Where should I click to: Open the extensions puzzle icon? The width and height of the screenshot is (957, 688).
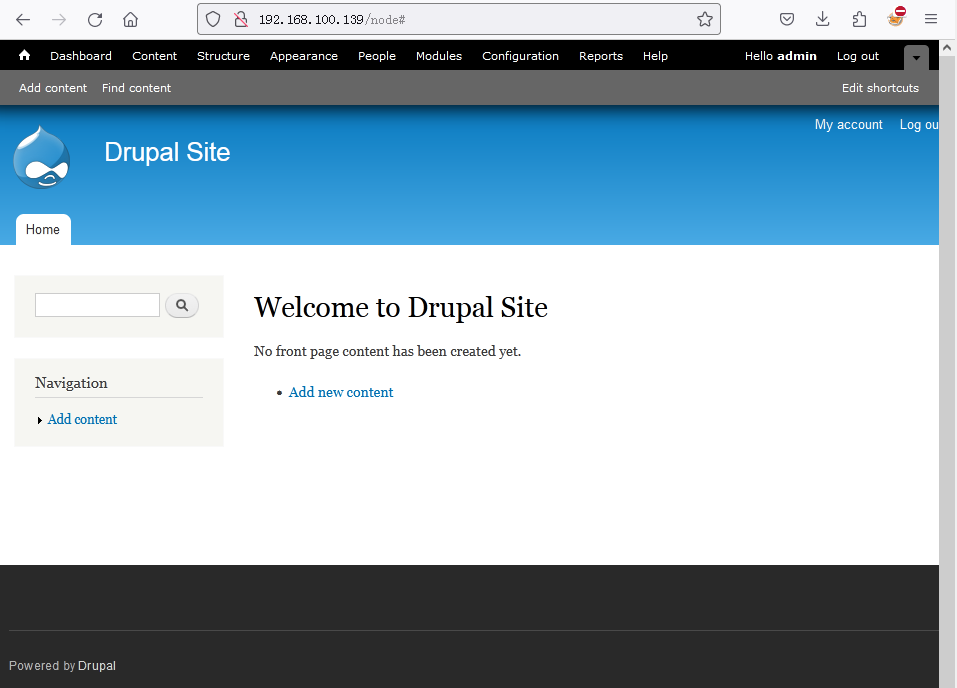point(859,20)
